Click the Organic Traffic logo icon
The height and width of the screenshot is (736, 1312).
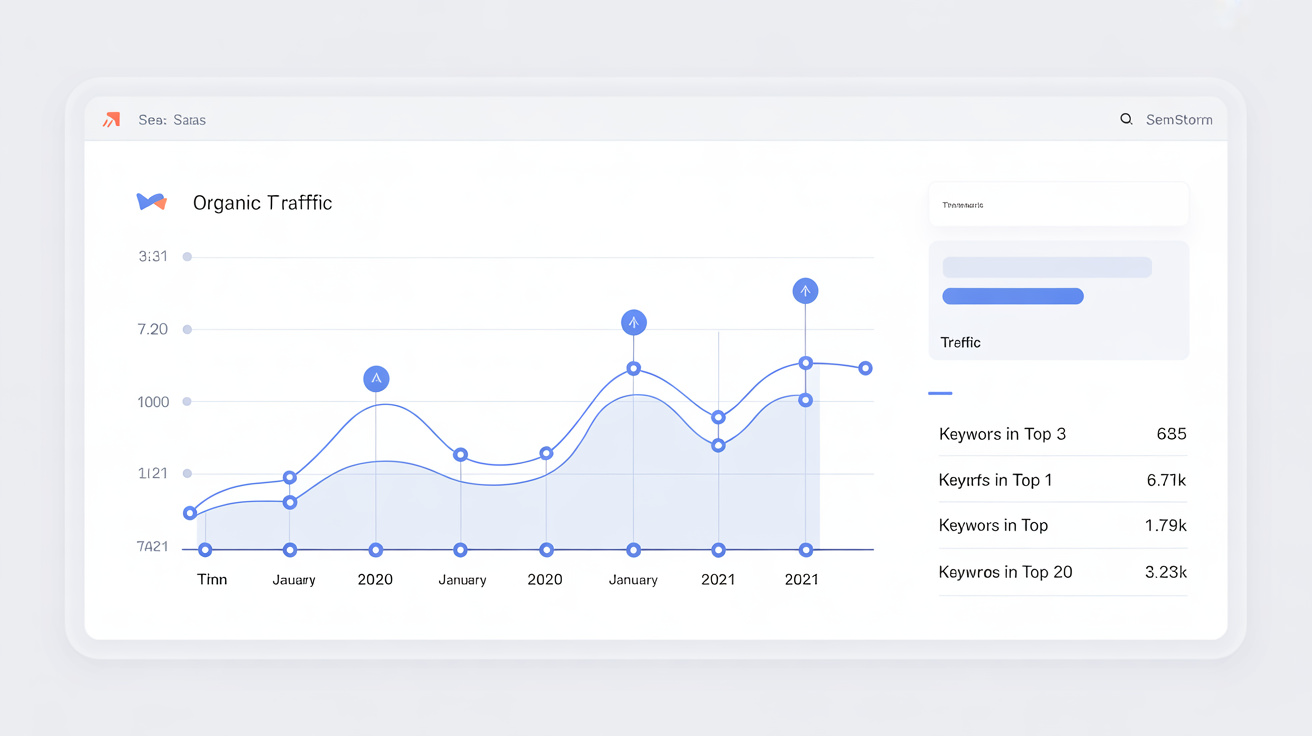pyautogui.click(x=151, y=202)
